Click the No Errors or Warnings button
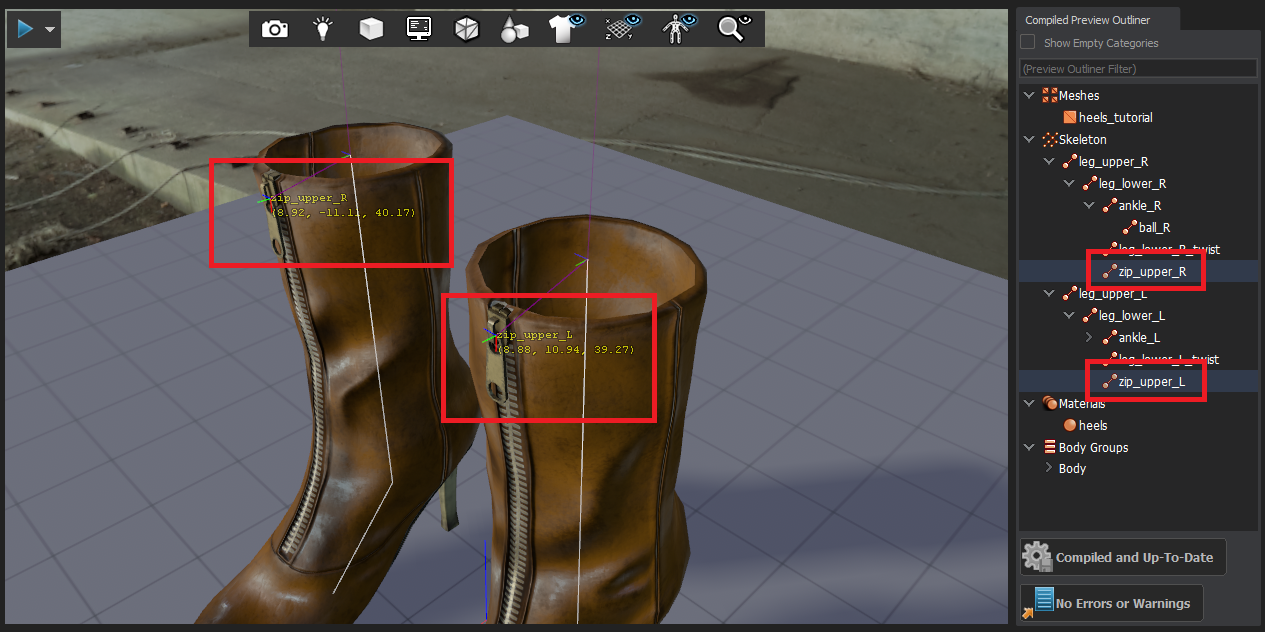 (1111, 603)
